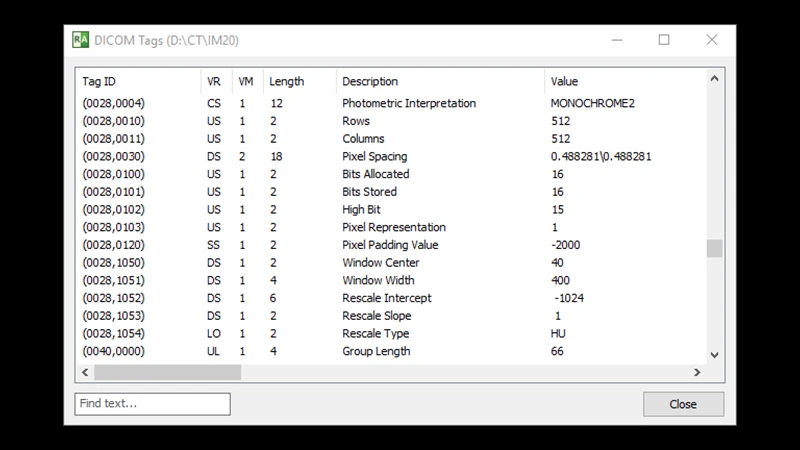The image size is (800, 450).
Task: Maximize the DICOM Tags window
Action: pos(664,40)
